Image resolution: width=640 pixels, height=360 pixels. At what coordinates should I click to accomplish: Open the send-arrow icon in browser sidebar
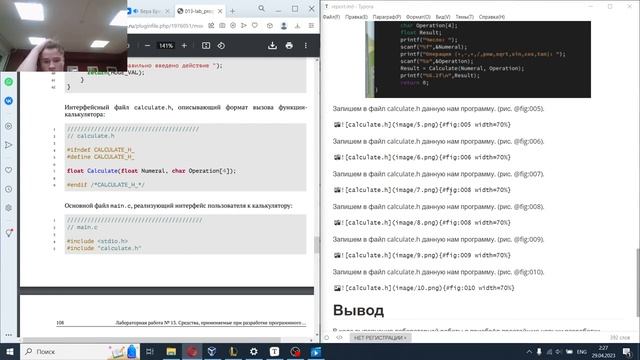(9, 145)
